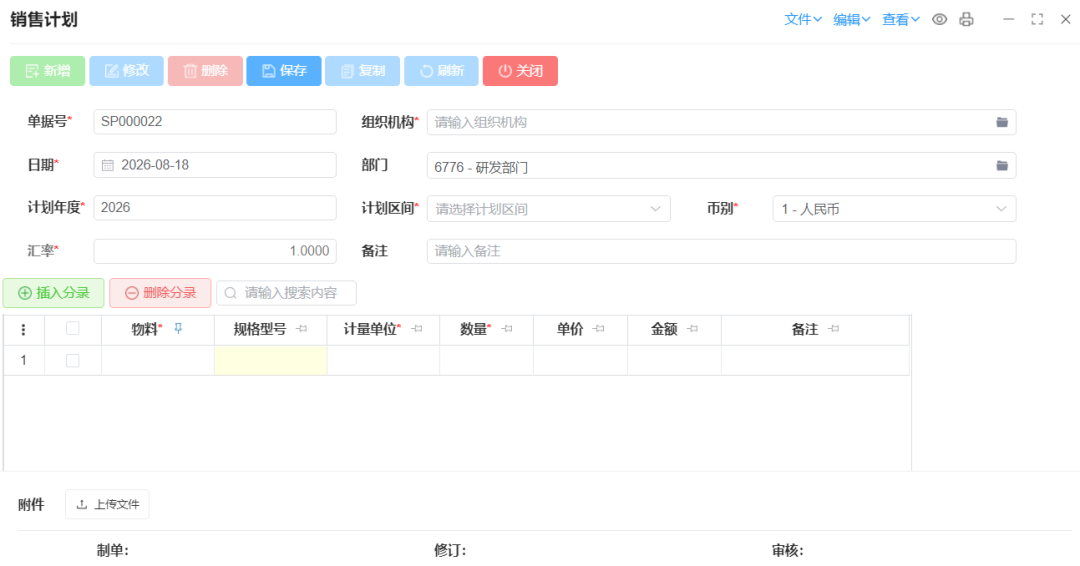Click the 保存 button
This screenshot has width=1080, height=566.
(284, 71)
